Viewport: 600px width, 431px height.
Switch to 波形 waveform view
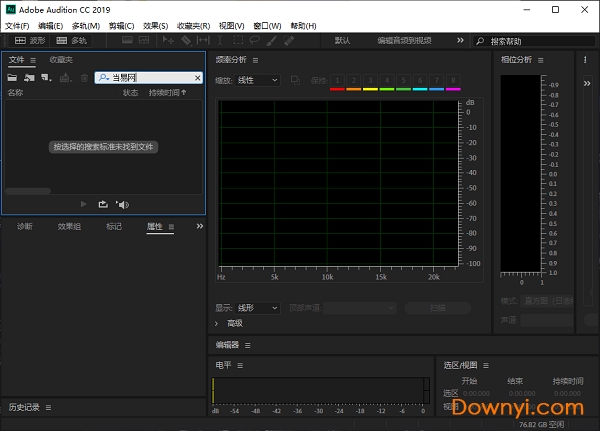click(x=29, y=41)
